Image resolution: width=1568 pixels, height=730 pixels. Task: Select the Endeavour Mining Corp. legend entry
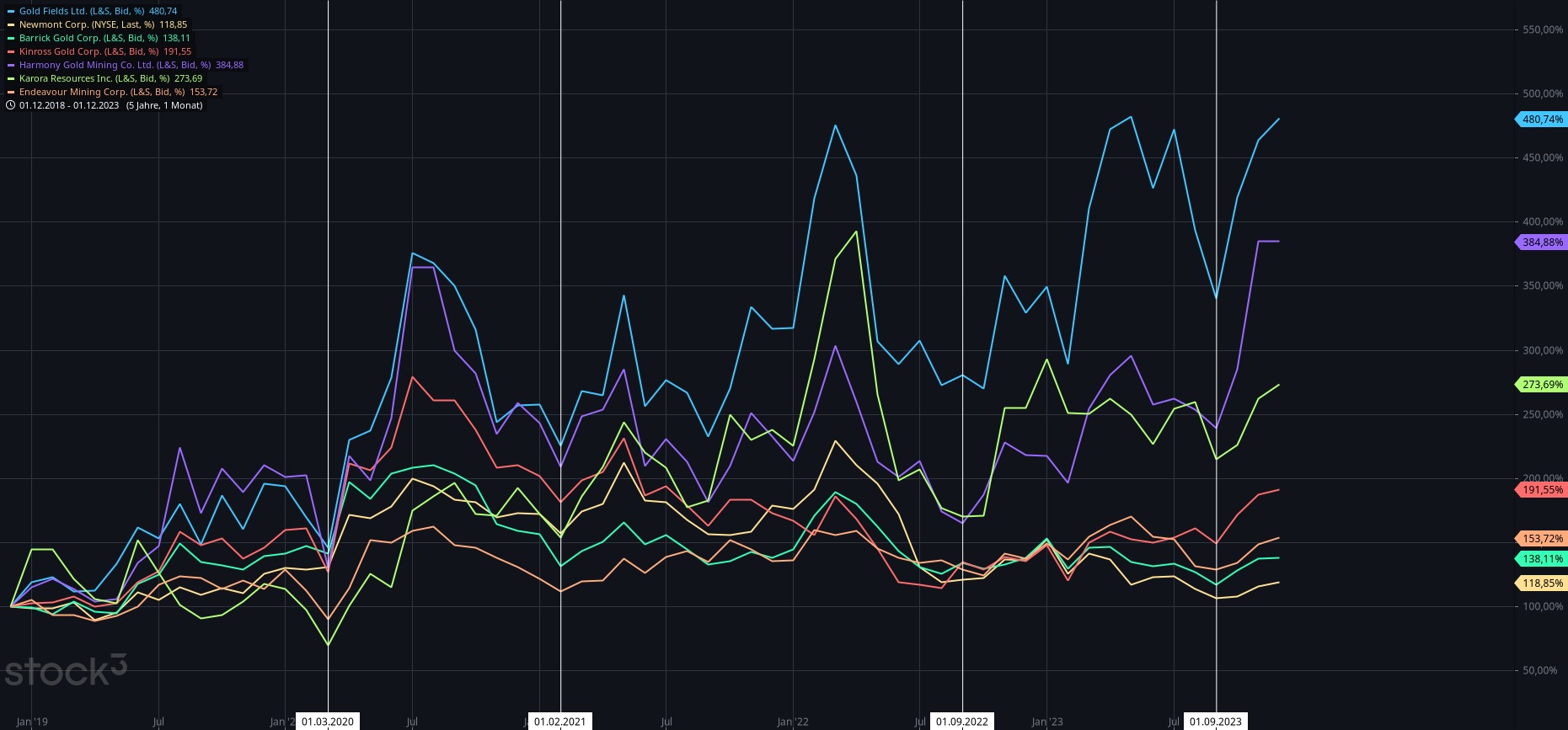(113, 92)
